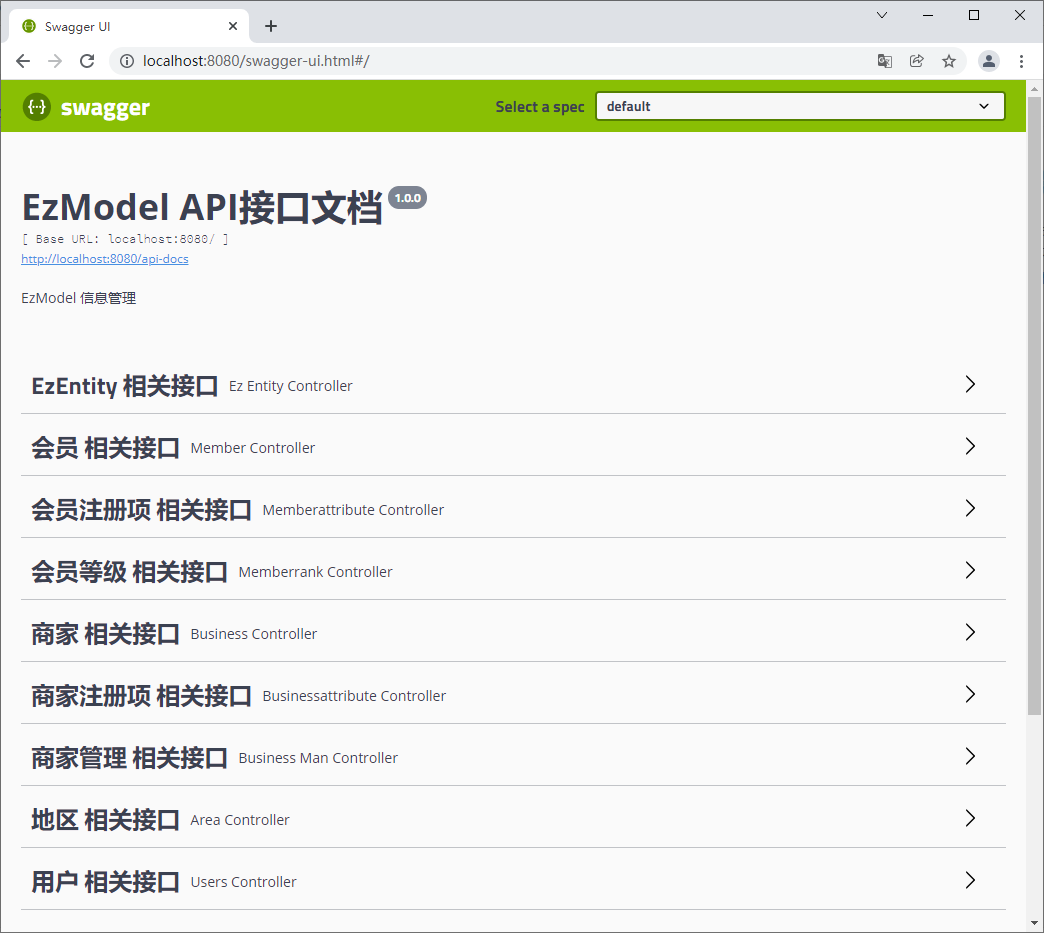Expand the Businessattribute Controller section arrow

(970, 694)
